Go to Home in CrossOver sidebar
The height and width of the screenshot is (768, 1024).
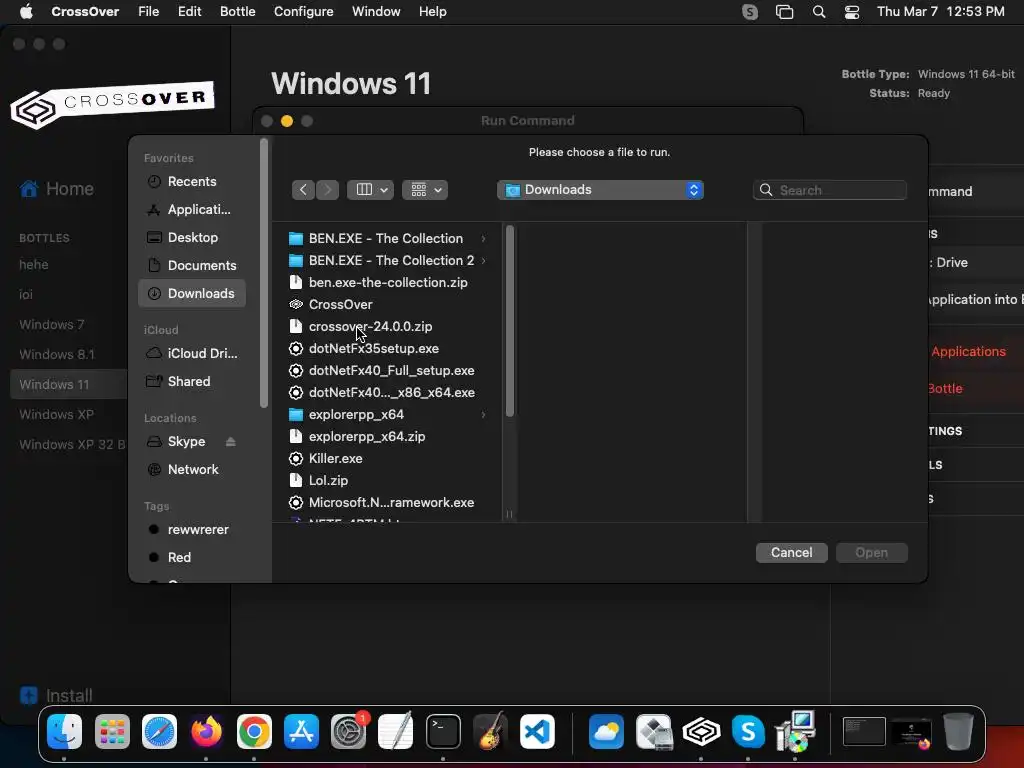[57, 189]
